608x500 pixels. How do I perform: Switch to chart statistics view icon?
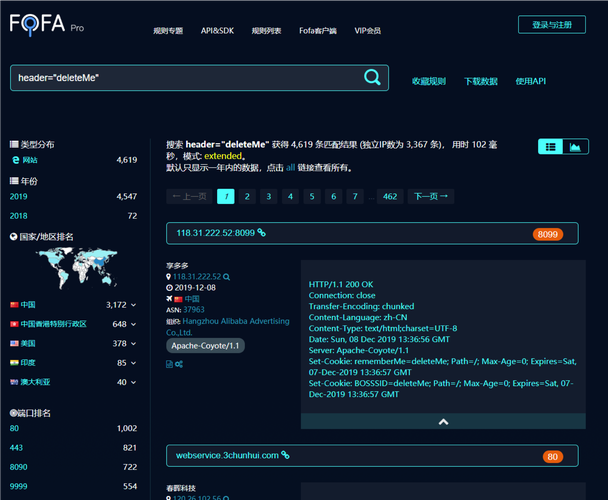(x=575, y=147)
